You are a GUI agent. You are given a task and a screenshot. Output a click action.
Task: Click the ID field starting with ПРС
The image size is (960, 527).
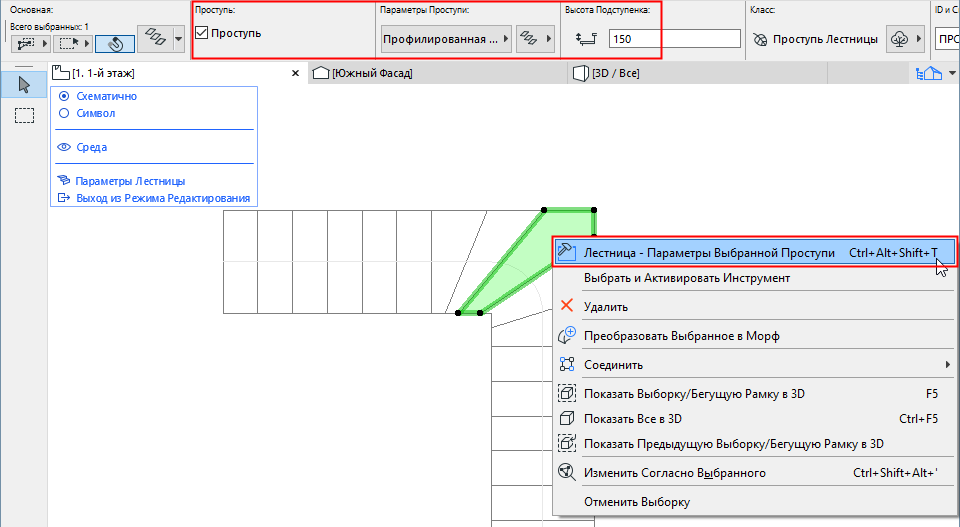tap(948, 39)
